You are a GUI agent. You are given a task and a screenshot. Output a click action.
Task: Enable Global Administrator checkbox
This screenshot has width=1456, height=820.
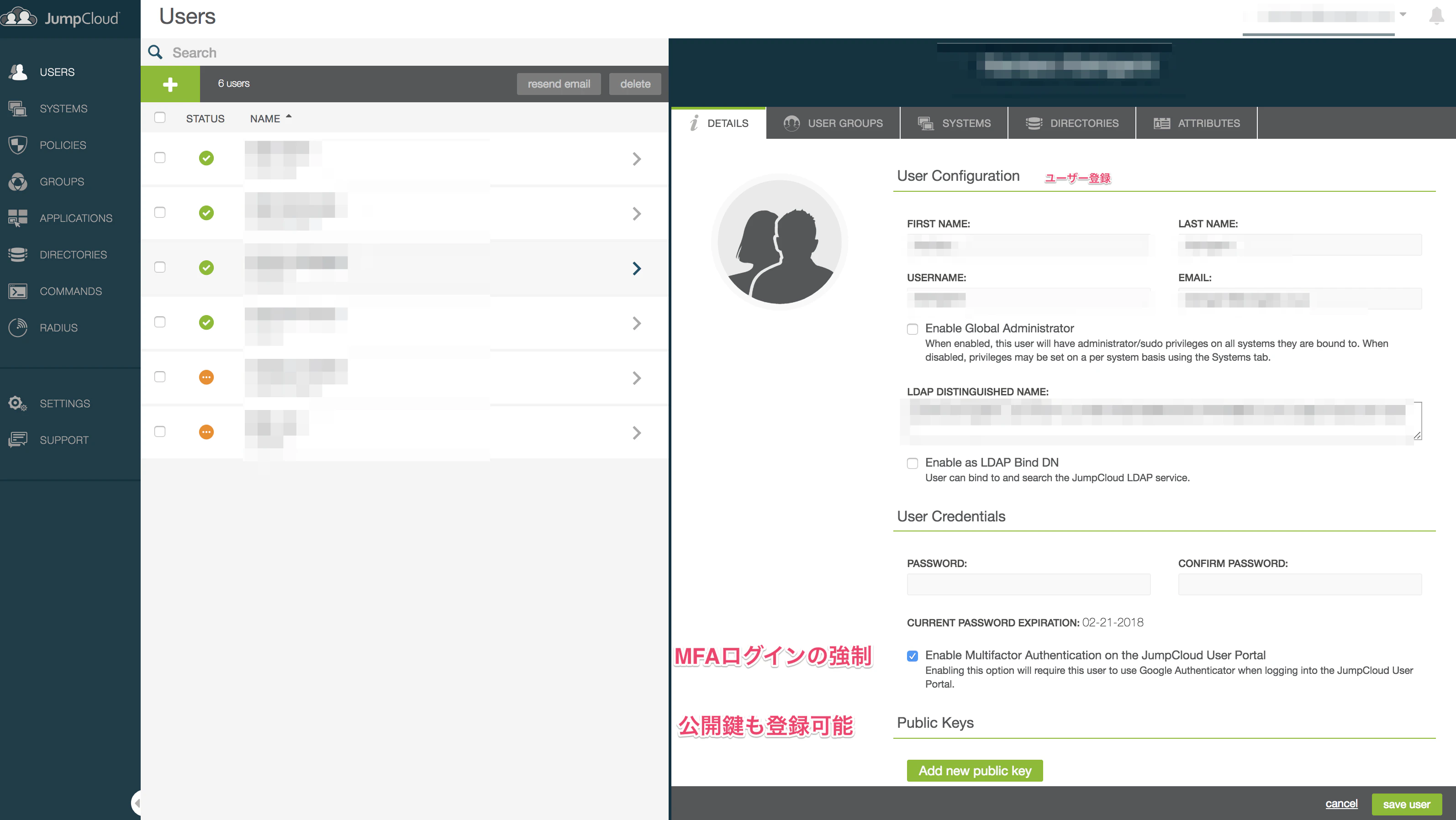[912, 329]
